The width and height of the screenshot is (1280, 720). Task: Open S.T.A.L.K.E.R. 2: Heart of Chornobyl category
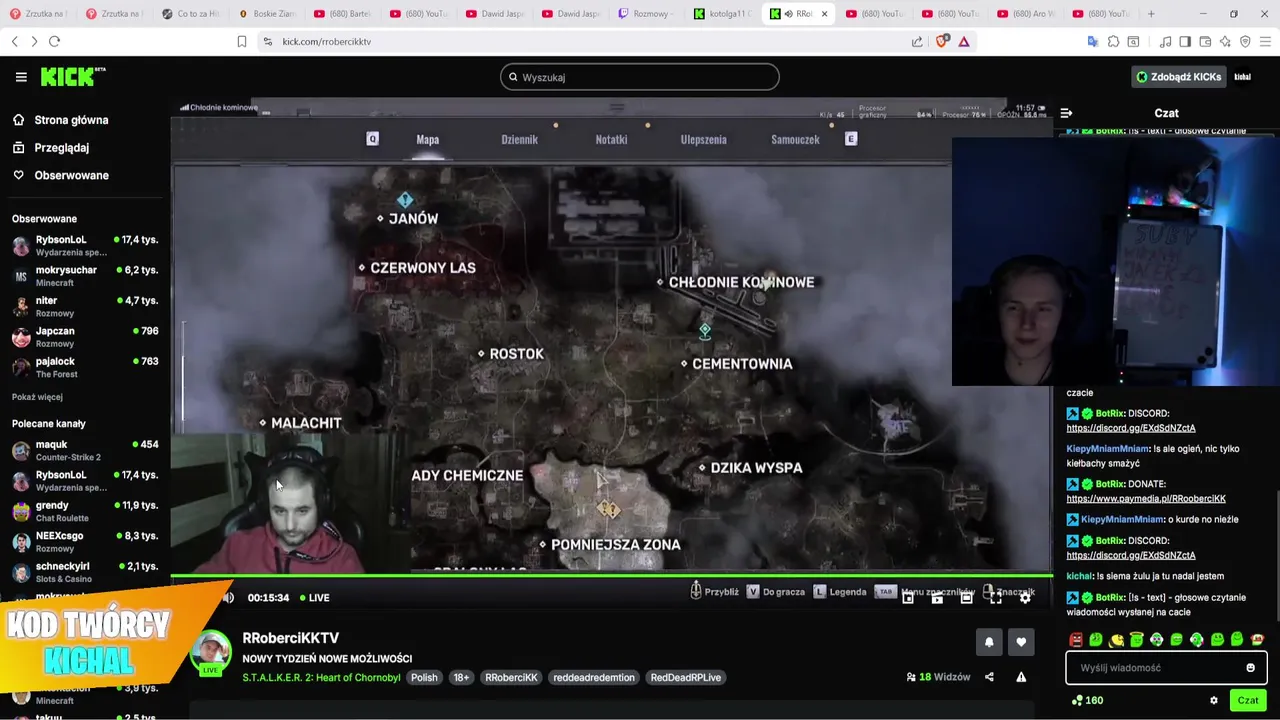321,678
